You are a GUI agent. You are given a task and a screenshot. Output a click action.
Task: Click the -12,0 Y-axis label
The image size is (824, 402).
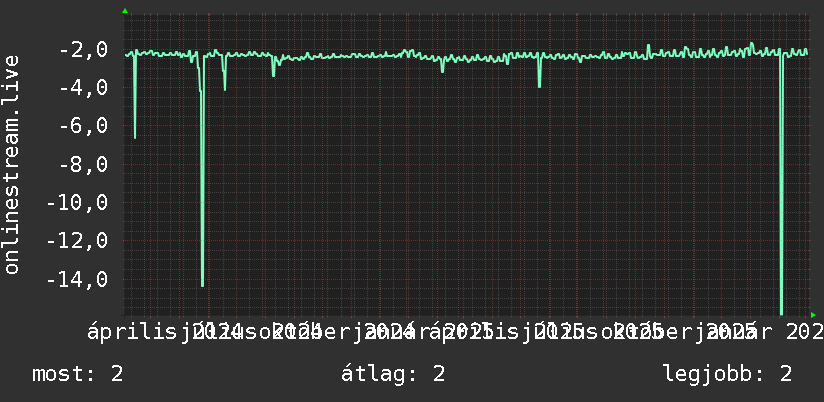coord(77,241)
